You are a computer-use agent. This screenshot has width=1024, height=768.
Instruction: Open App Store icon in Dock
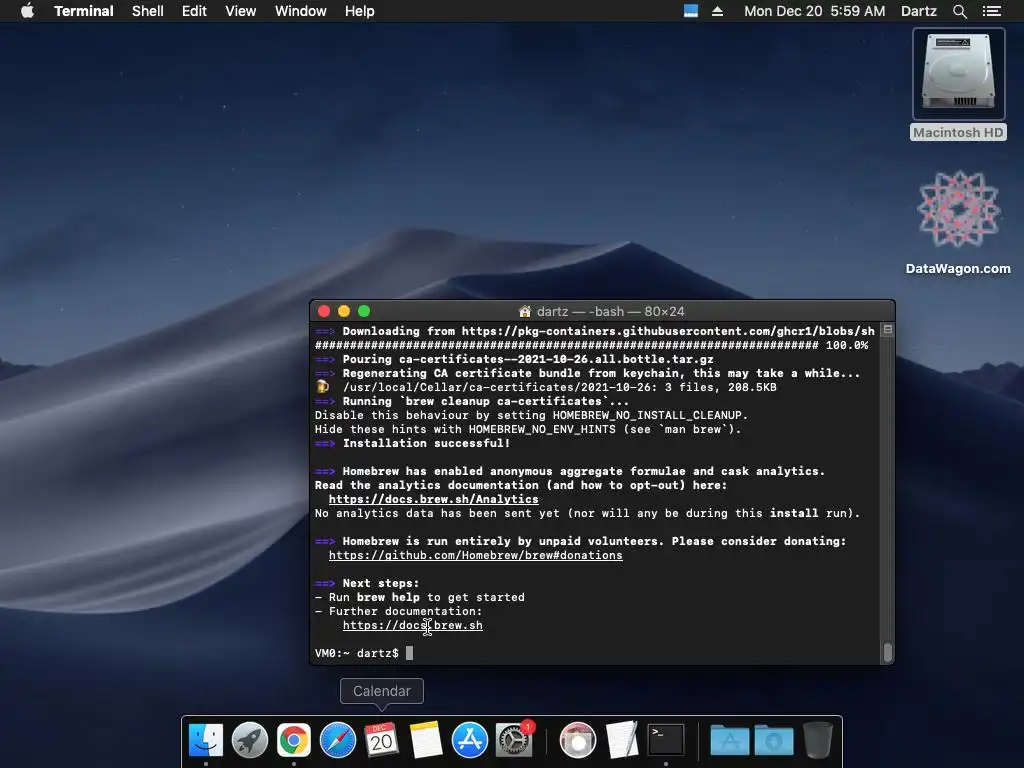tap(470, 741)
